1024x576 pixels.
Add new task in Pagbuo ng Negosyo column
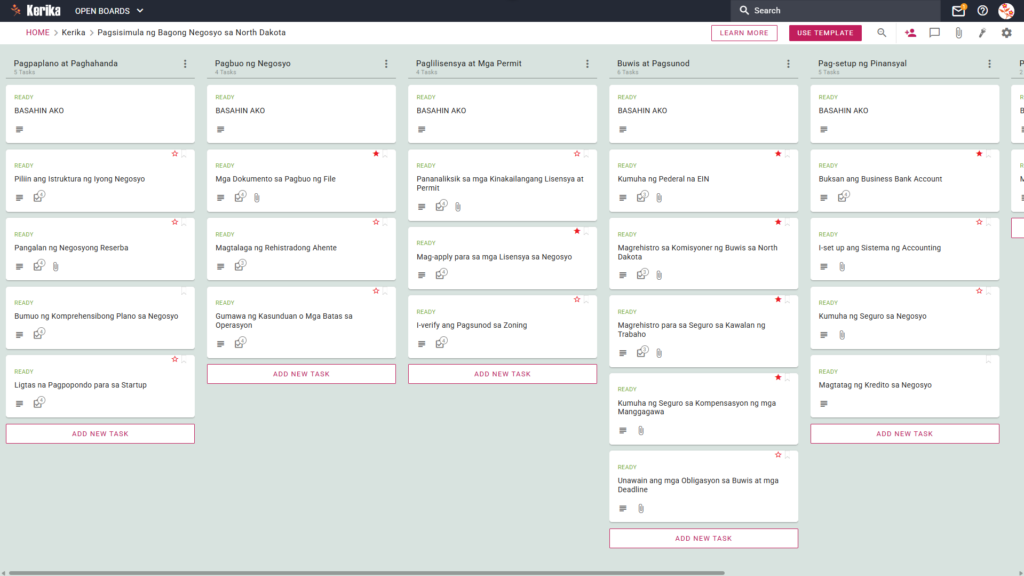pyautogui.click(x=301, y=374)
